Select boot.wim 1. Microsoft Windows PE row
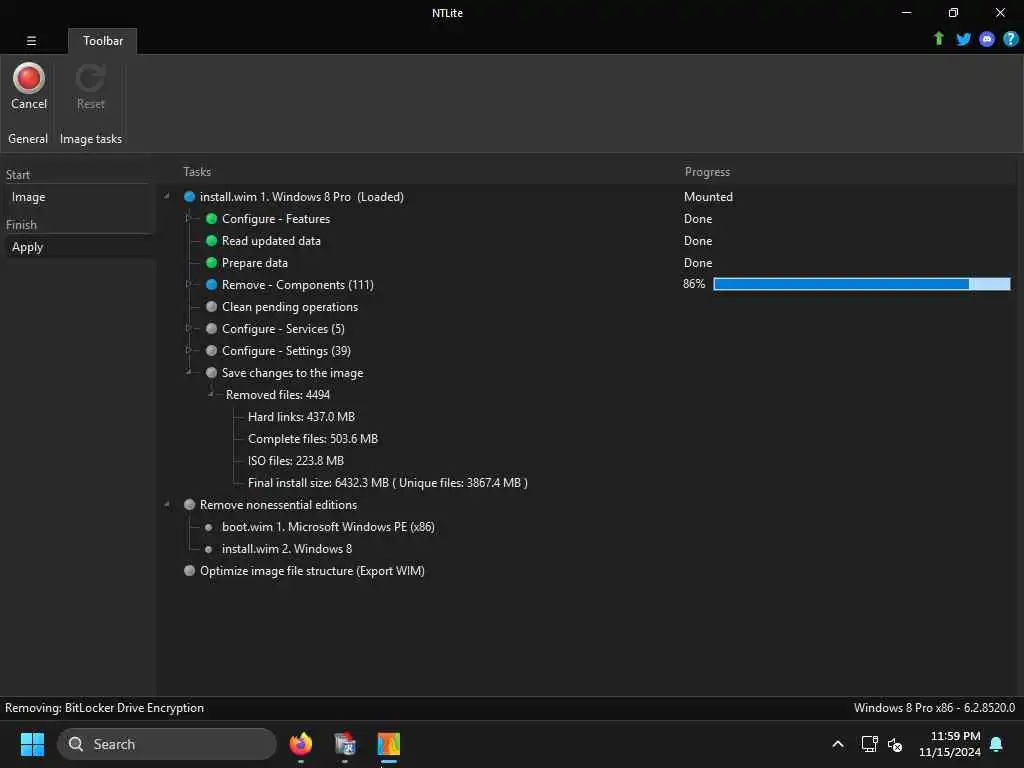 (x=328, y=527)
